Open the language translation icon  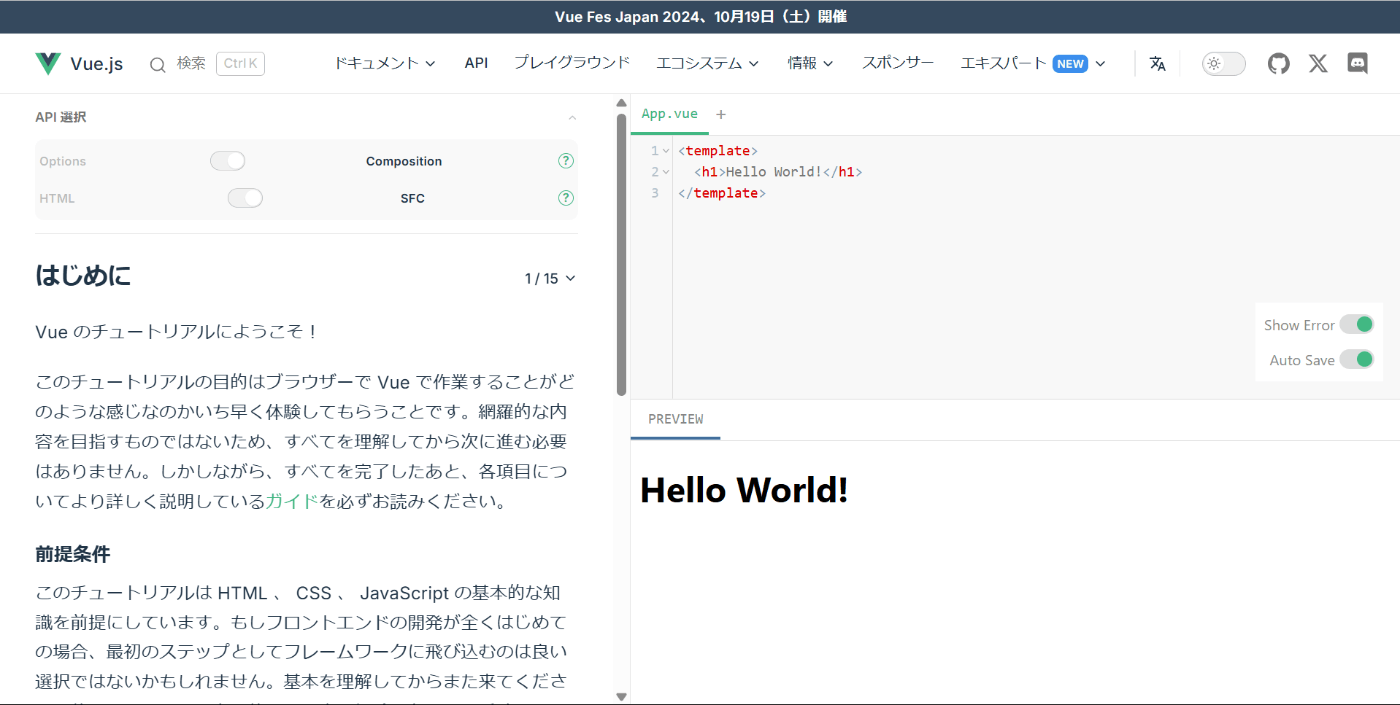(1158, 64)
